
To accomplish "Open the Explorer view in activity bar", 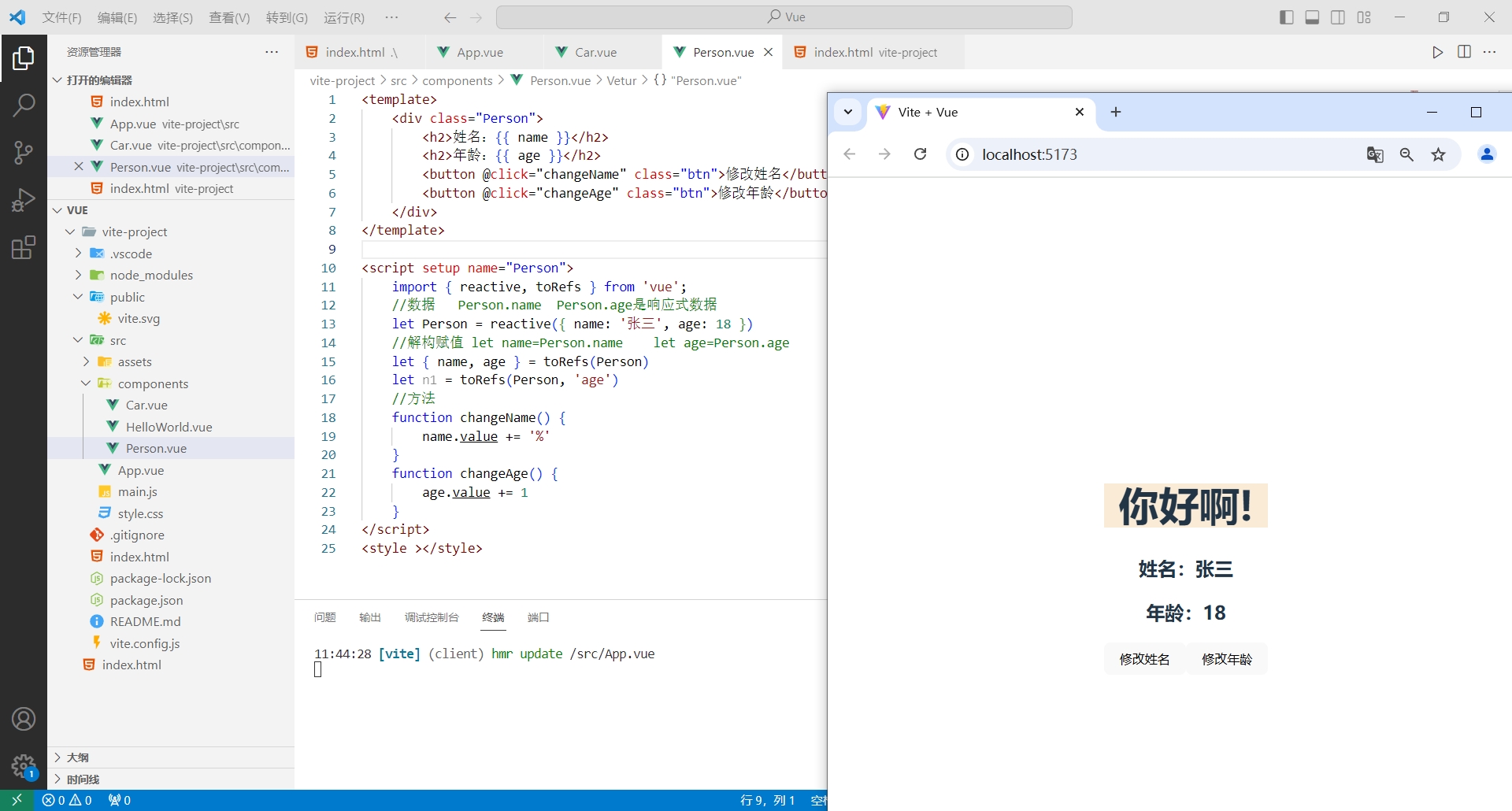I will [x=24, y=58].
